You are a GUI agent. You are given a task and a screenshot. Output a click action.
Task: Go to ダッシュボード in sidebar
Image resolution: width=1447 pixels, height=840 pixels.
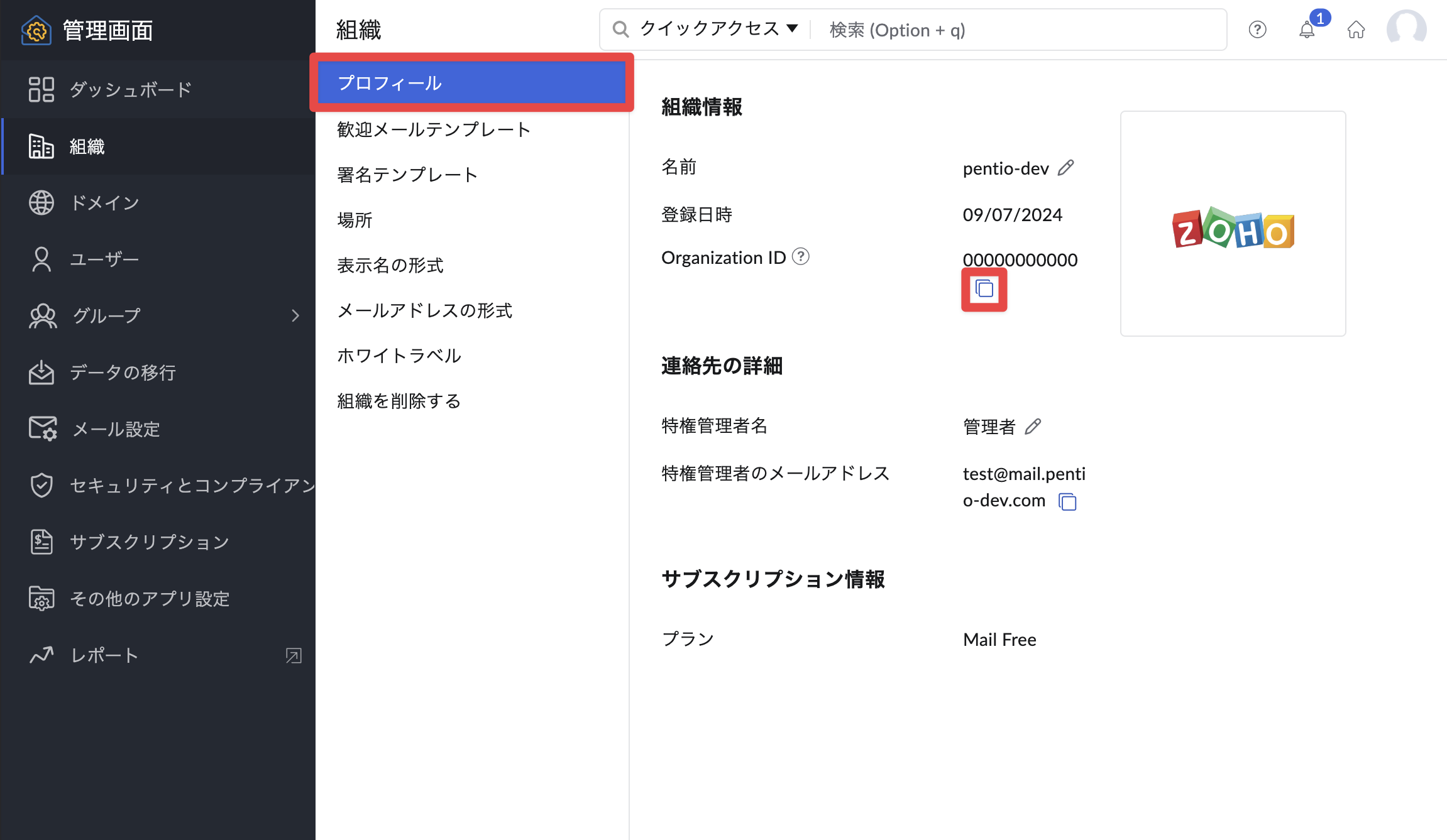(158, 89)
